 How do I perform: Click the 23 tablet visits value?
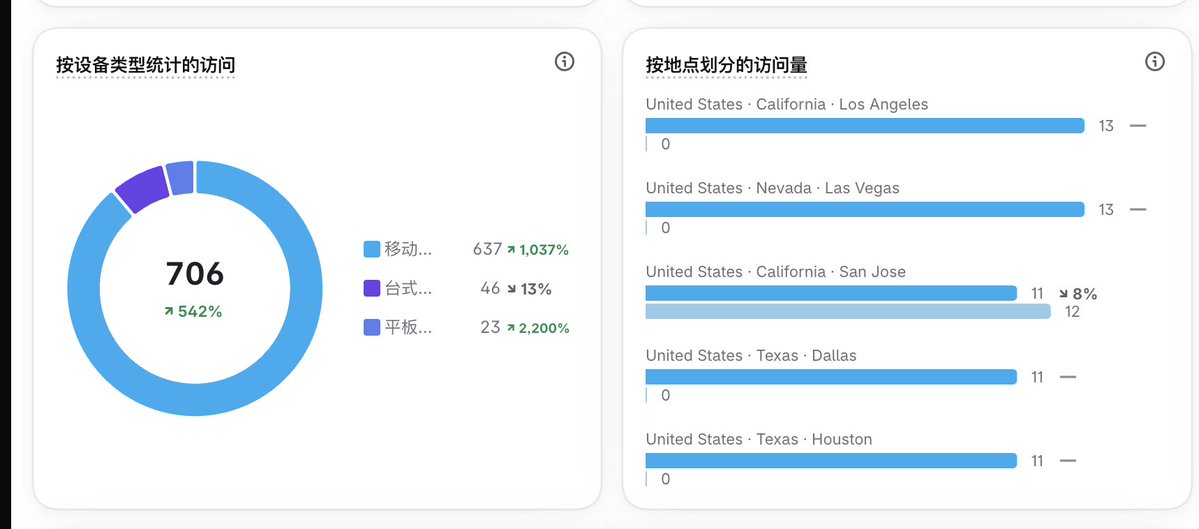tap(490, 328)
